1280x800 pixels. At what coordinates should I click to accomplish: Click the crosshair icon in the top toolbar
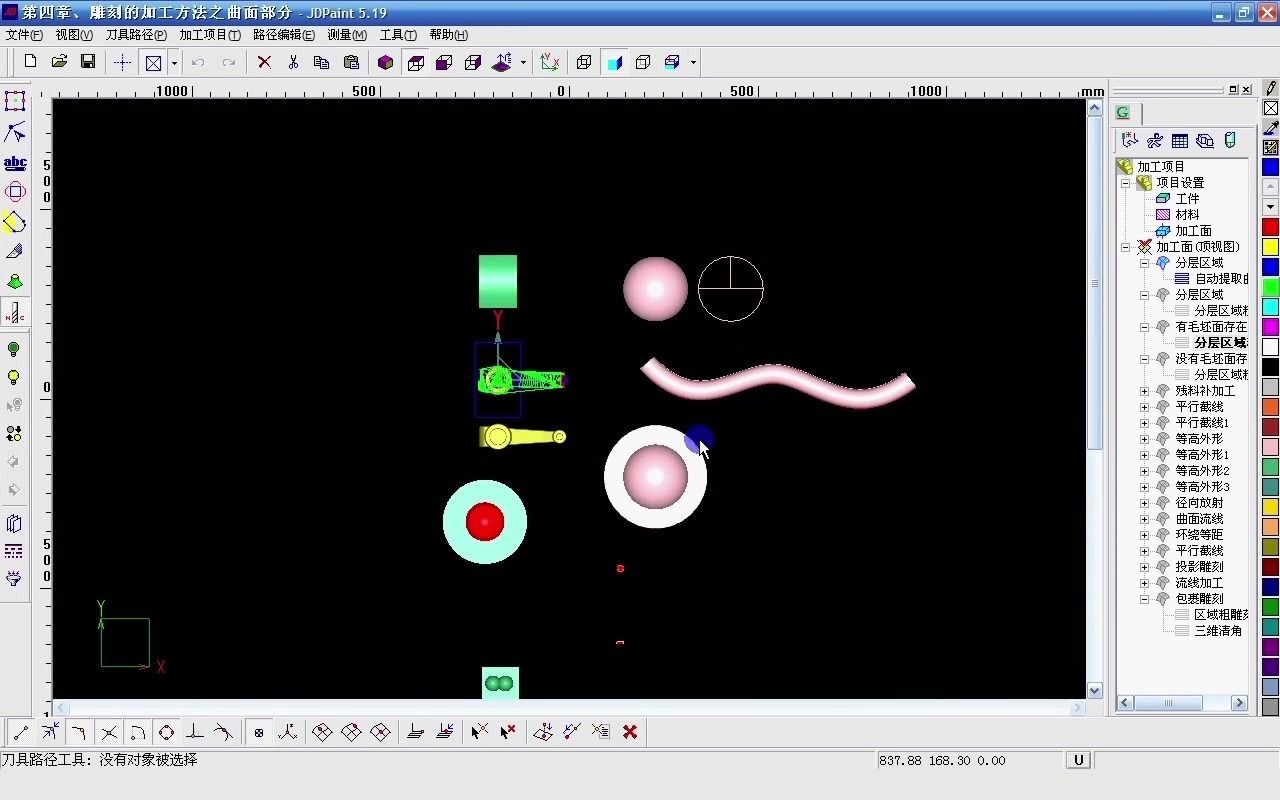click(x=122, y=62)
